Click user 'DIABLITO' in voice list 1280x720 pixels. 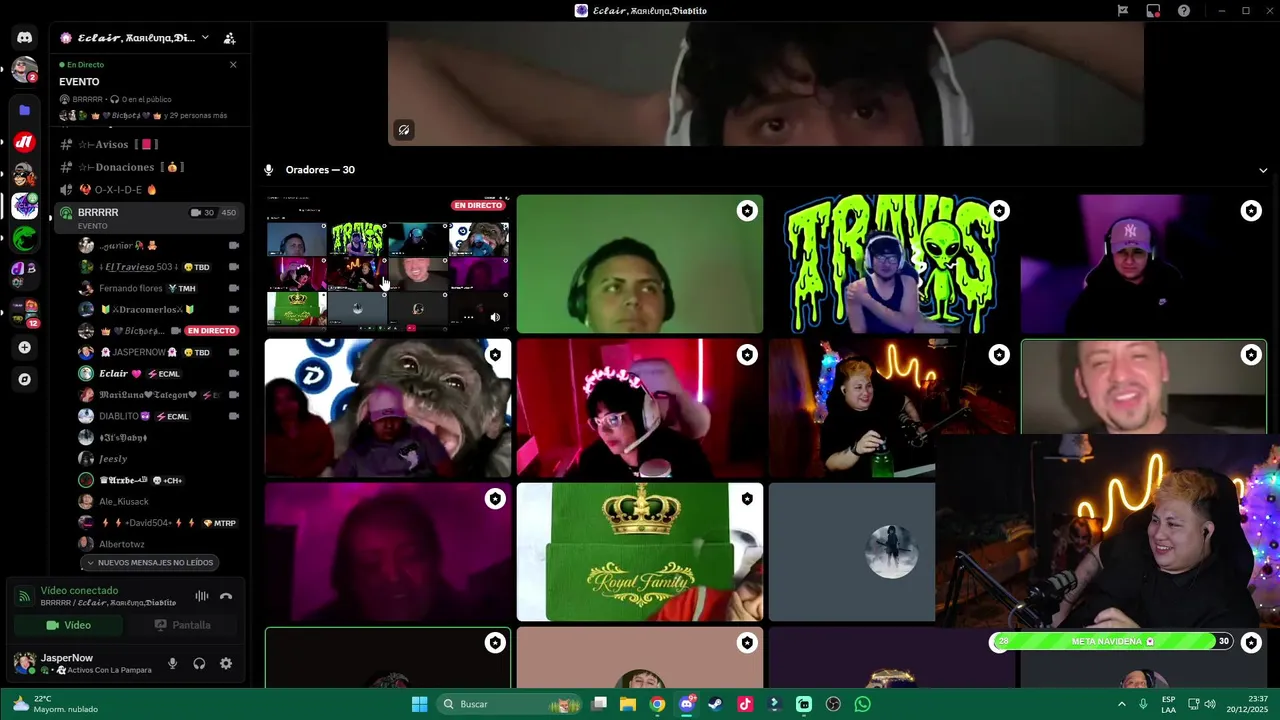160,416
